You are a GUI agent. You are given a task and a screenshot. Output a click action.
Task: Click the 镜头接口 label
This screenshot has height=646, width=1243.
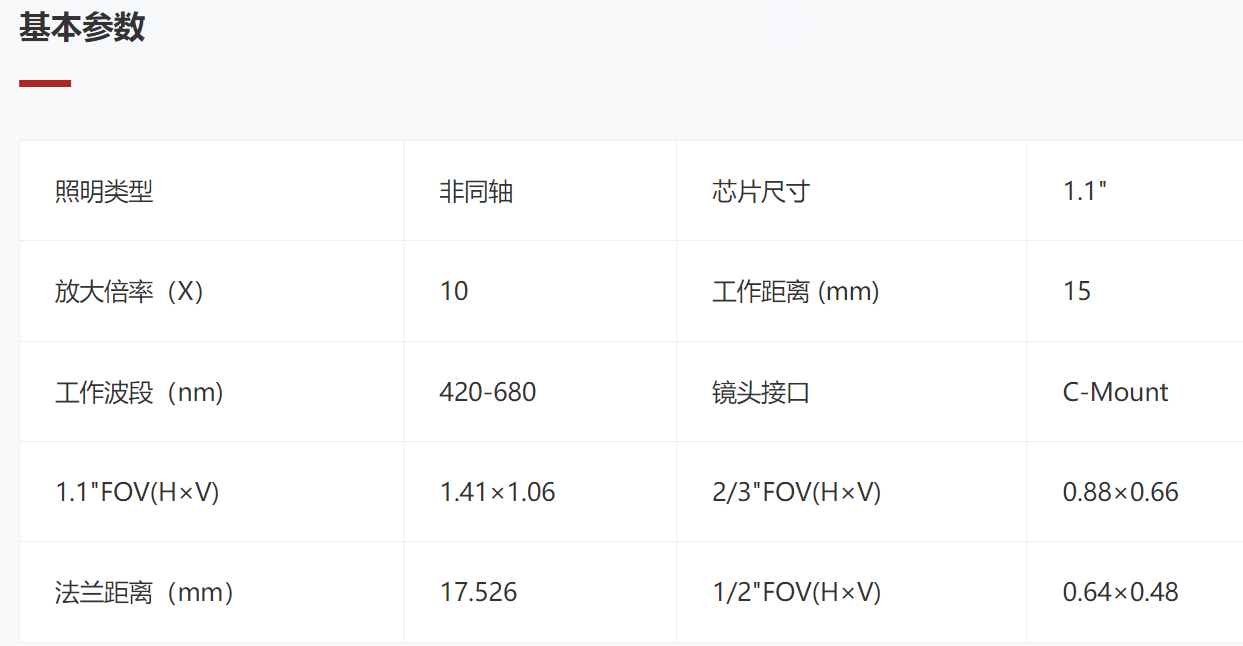pos(761,392)
